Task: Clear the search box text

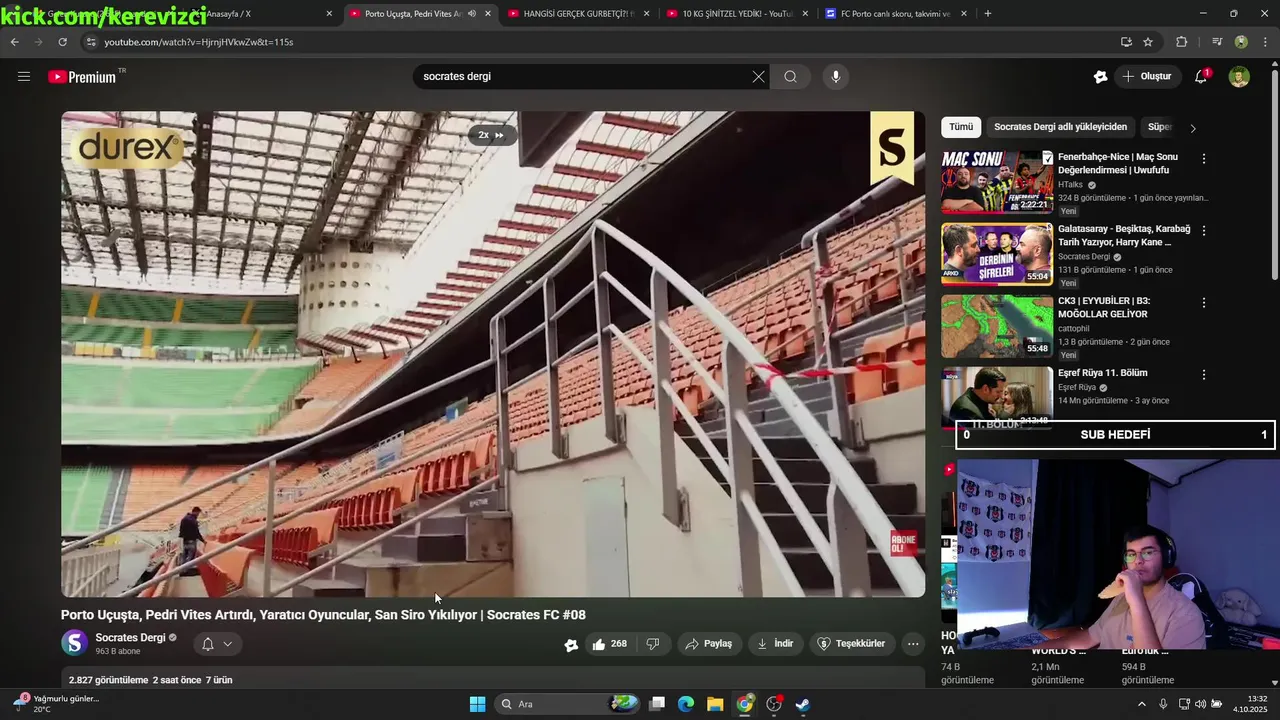Action: pyautogui.click(x=758, y=76)
